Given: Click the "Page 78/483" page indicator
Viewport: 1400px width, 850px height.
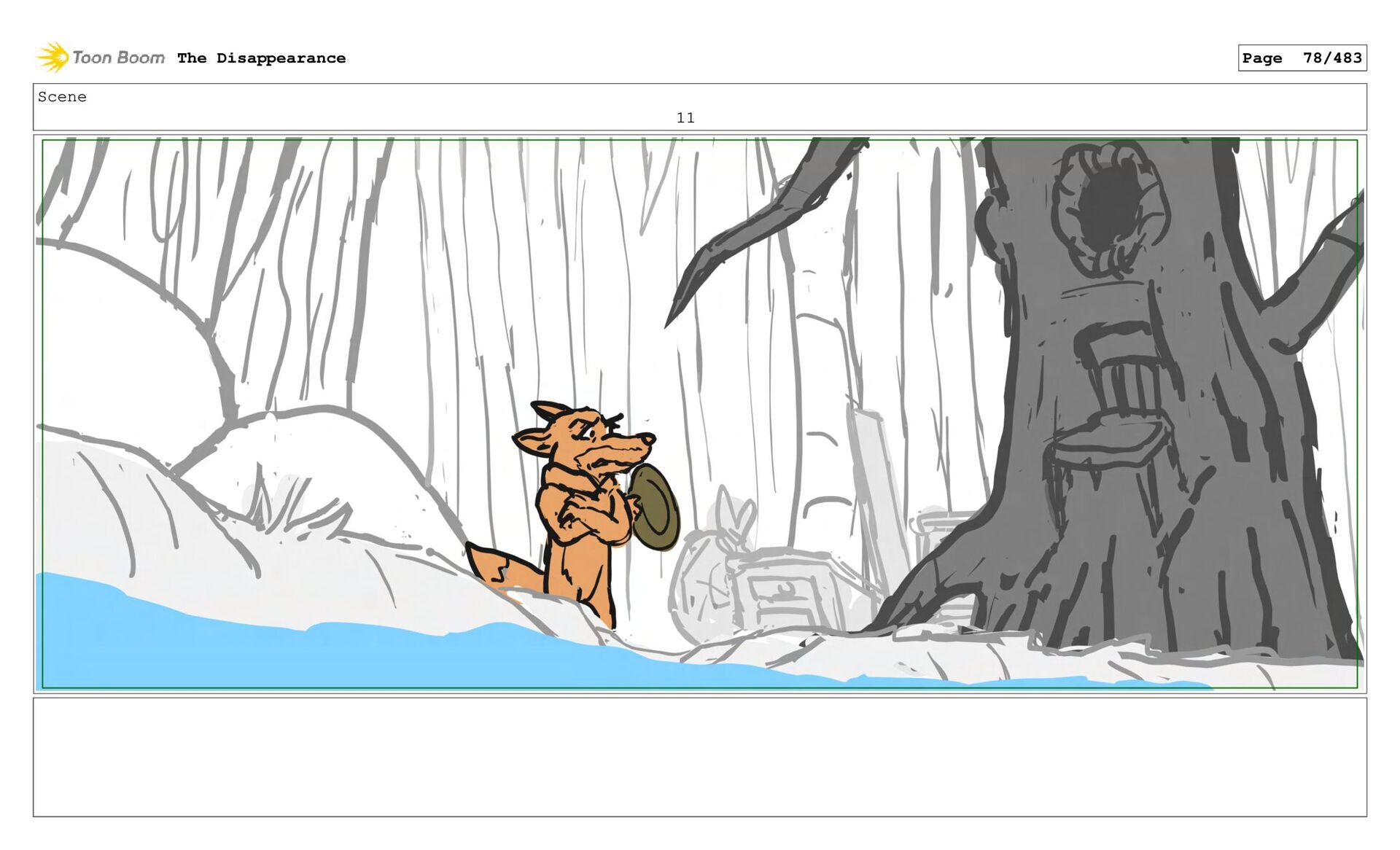Looking at the screenshot, I should [x=1302, y=58].
